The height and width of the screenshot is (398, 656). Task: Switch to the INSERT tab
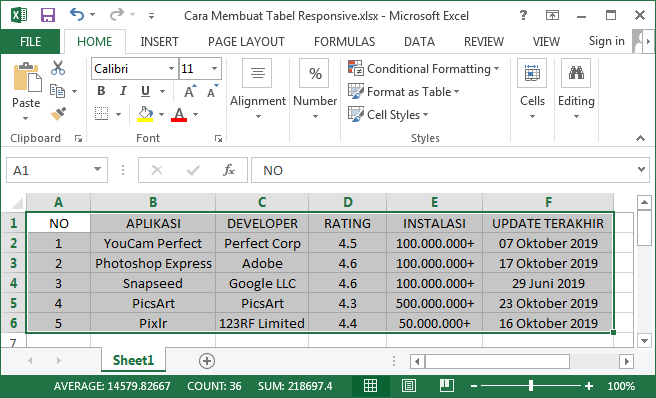click(x=159, y=41)
